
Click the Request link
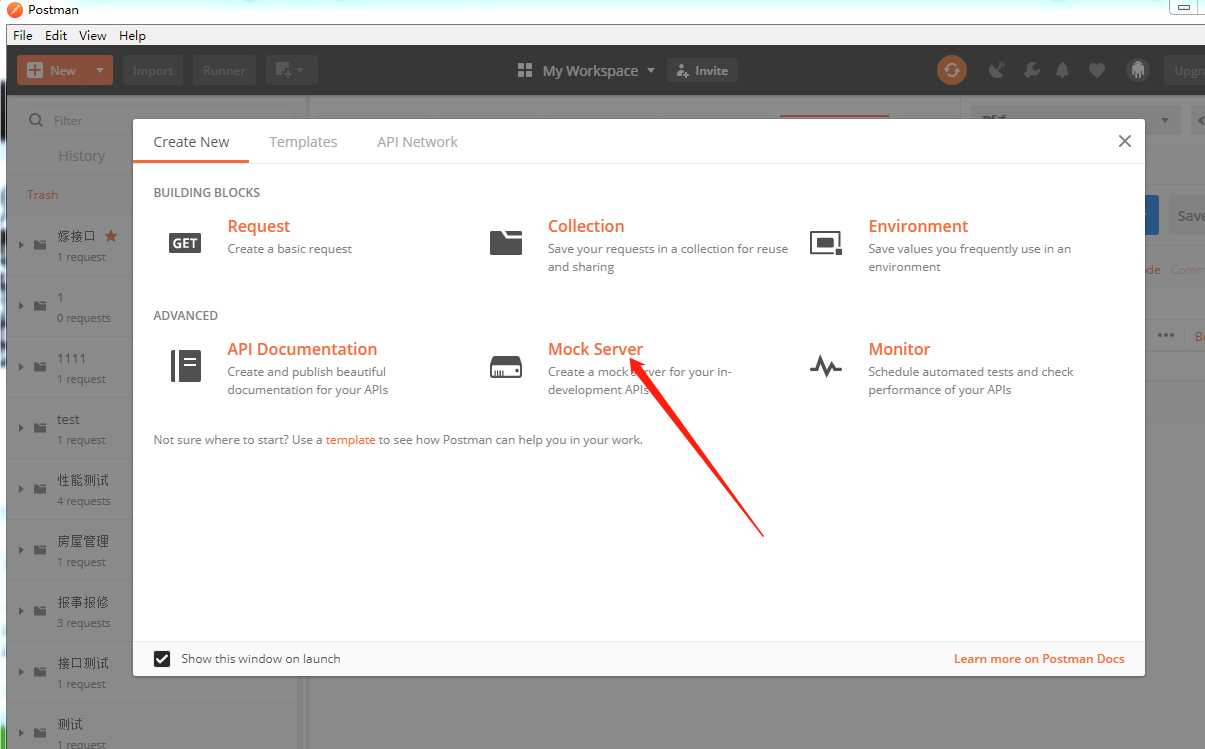258,226
